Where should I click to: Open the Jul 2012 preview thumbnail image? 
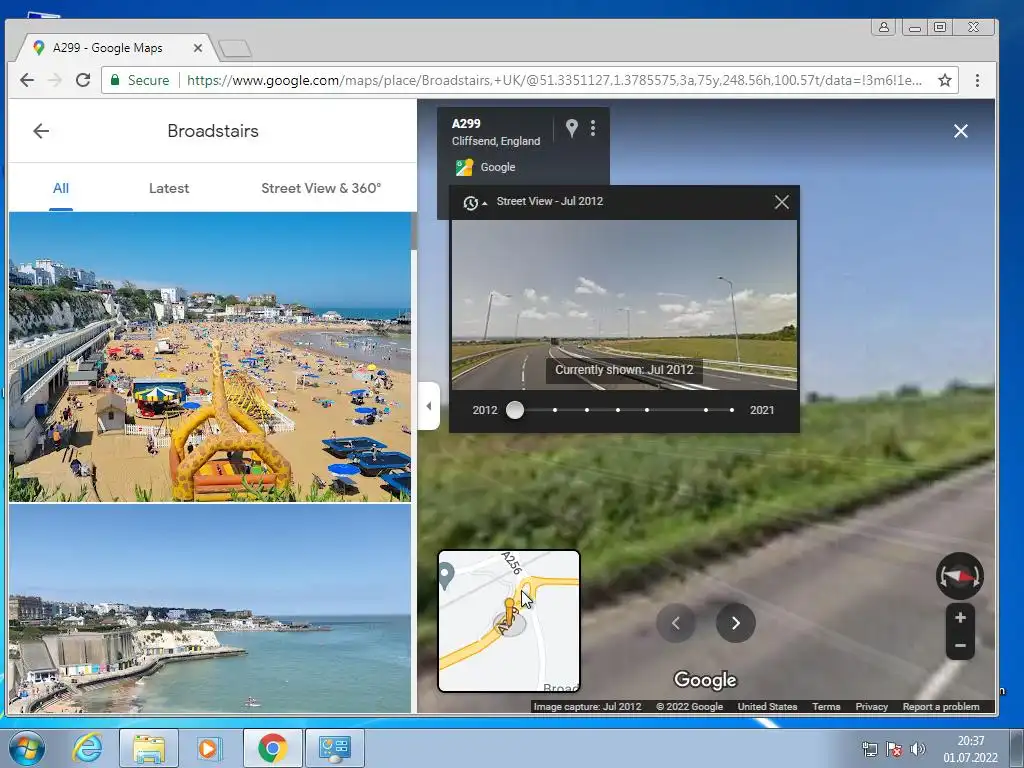pyautogui.click(x=624, y=305)
